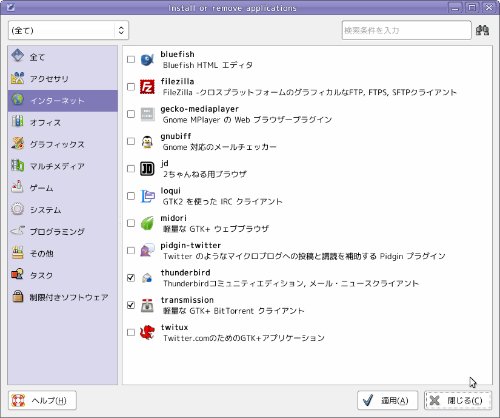
Task: Click the オフィス category icon
Action: tap(18, 122)
